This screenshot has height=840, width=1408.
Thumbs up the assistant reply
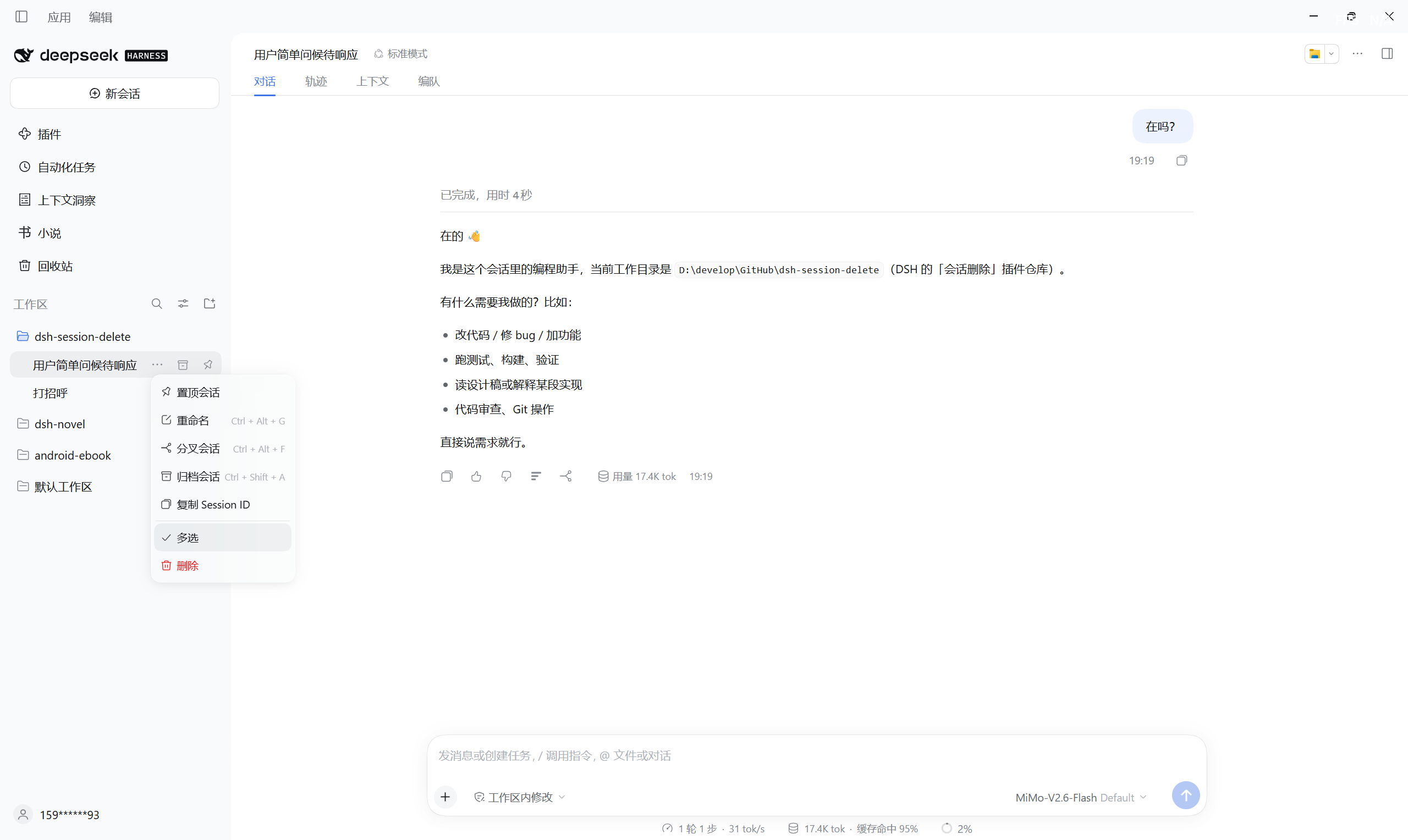[x=476, y=477]
